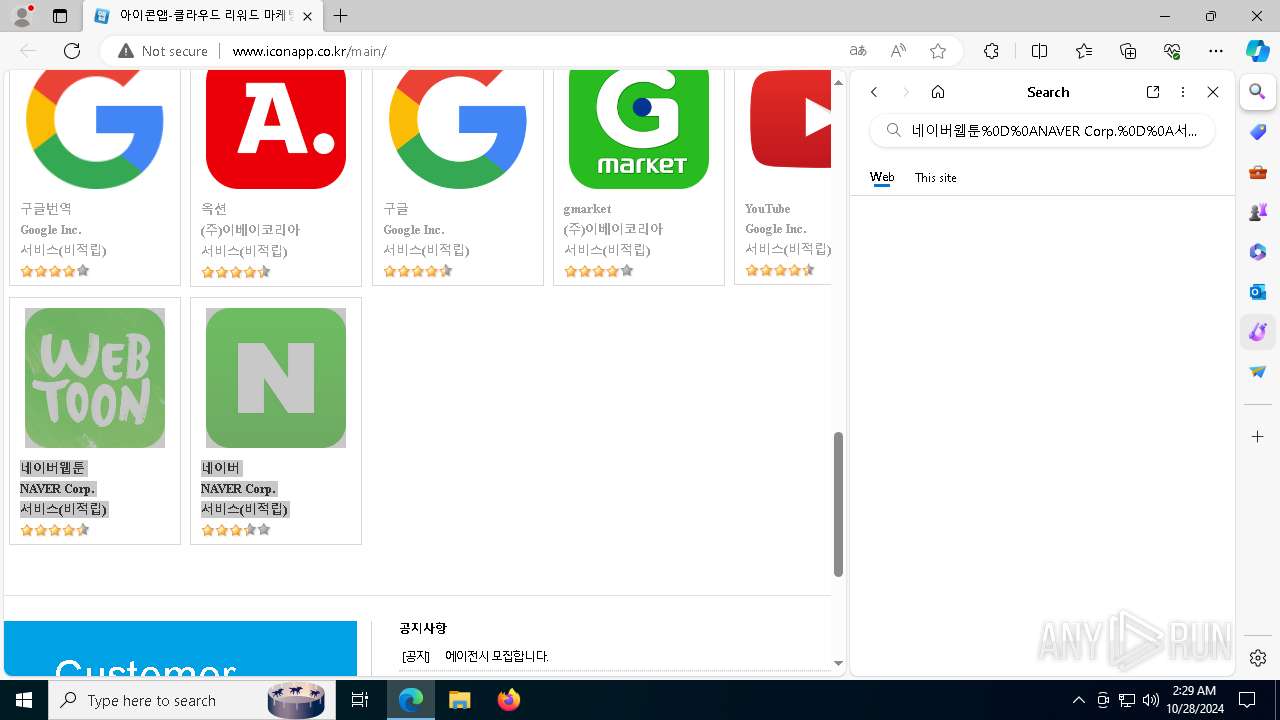Screen dimensions: 1280x720
Task: Click the Not secure site info
Action: pos(163,51)
